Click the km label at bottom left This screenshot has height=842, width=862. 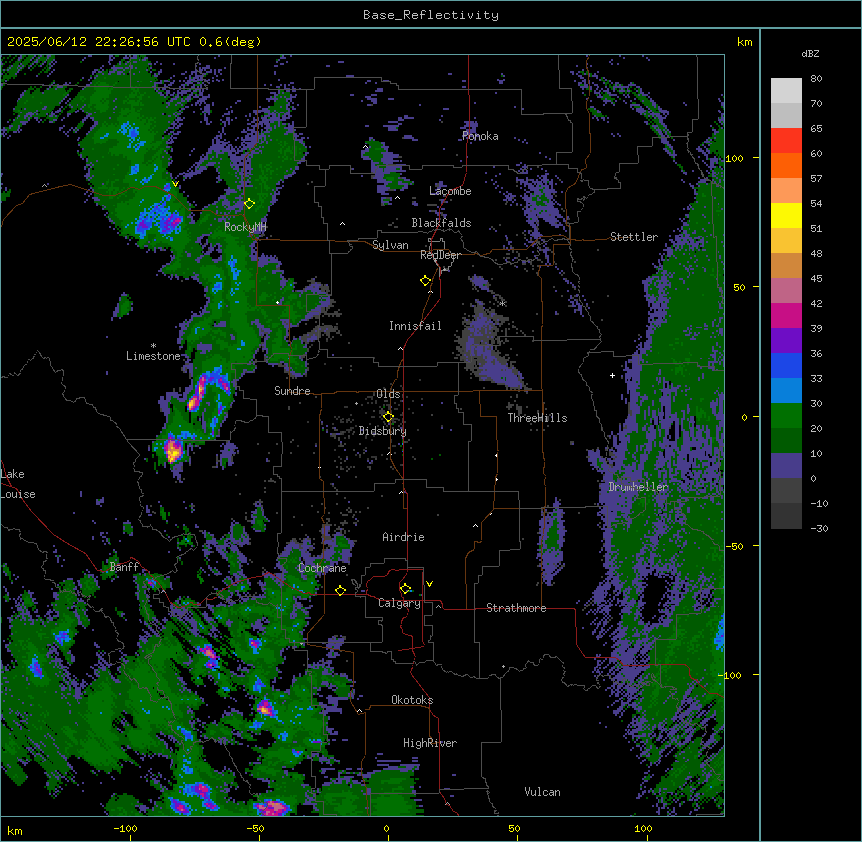click(x=15, y=830)
